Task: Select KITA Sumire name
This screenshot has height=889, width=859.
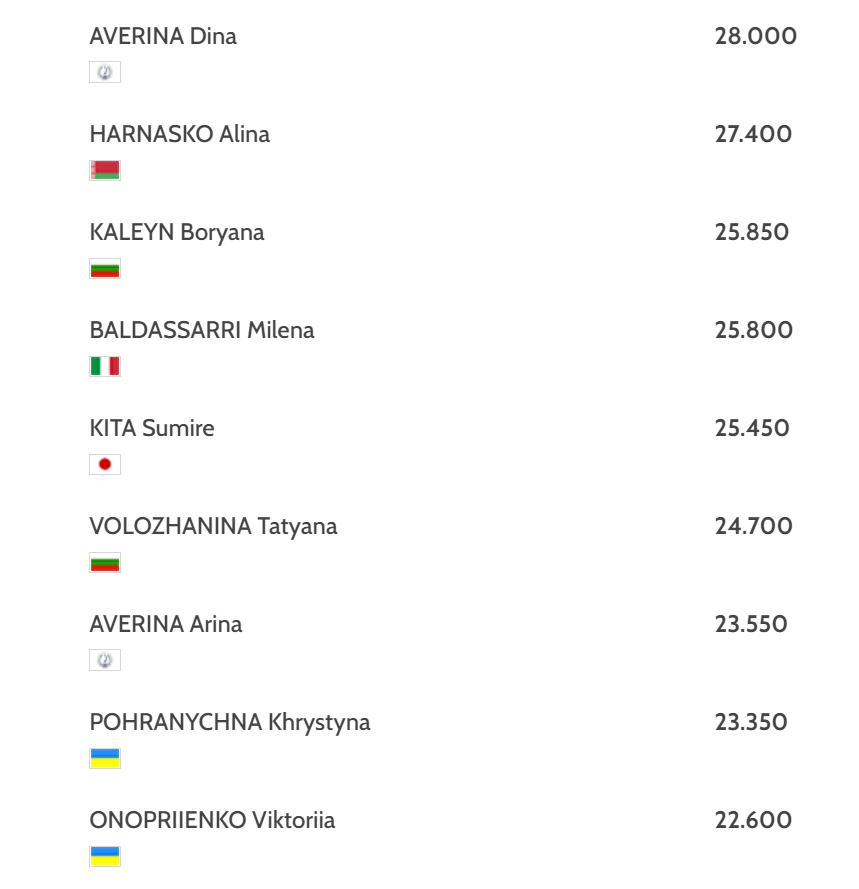Action: coord(152,428)
